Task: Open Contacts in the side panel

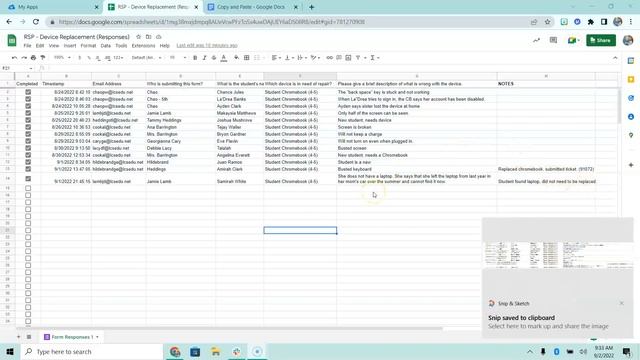Action: point(631,117)
